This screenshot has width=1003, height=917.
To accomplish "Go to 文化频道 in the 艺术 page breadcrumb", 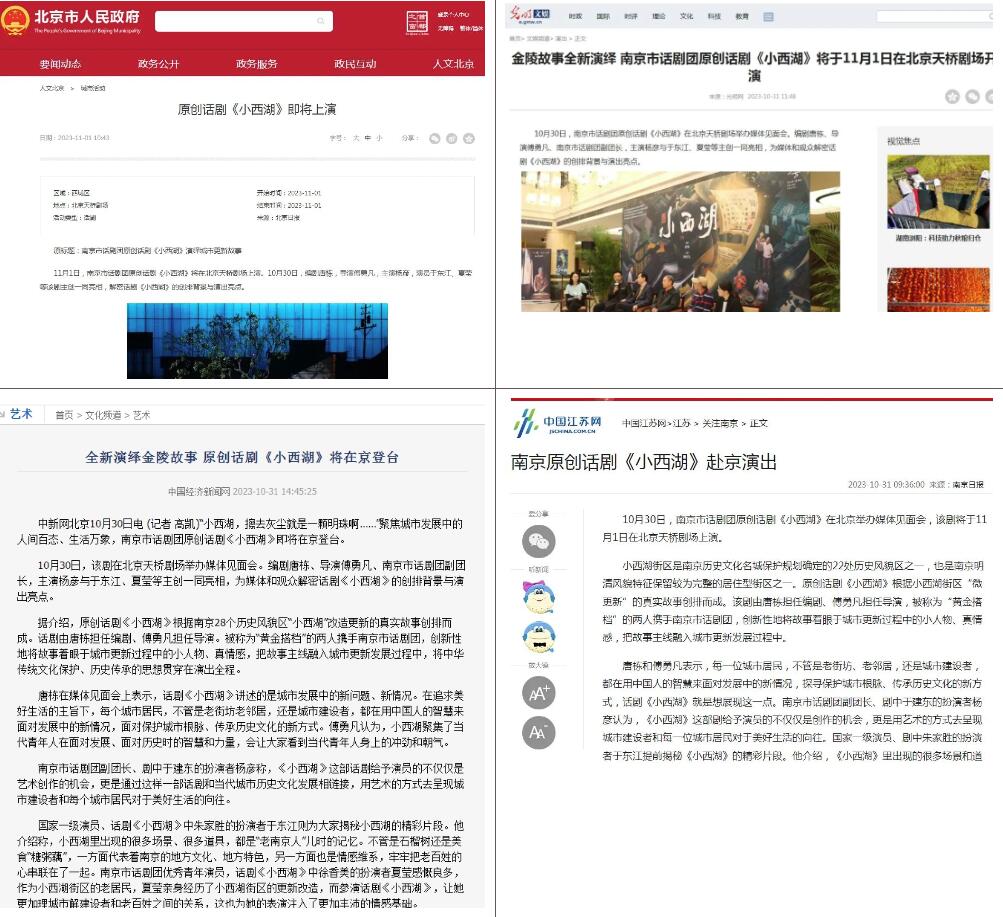I will tap(103, 416).
